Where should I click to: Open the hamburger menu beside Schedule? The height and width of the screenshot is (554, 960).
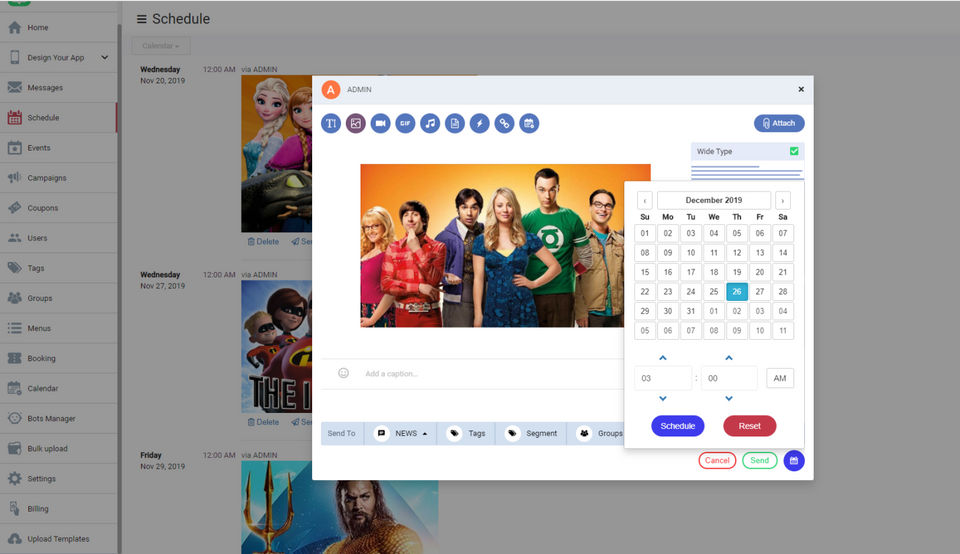[141, 19]
